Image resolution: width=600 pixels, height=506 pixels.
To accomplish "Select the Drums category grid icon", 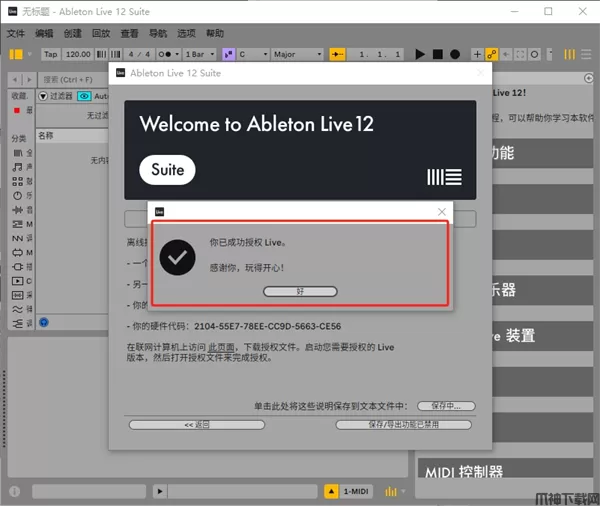I will point(17,181).
